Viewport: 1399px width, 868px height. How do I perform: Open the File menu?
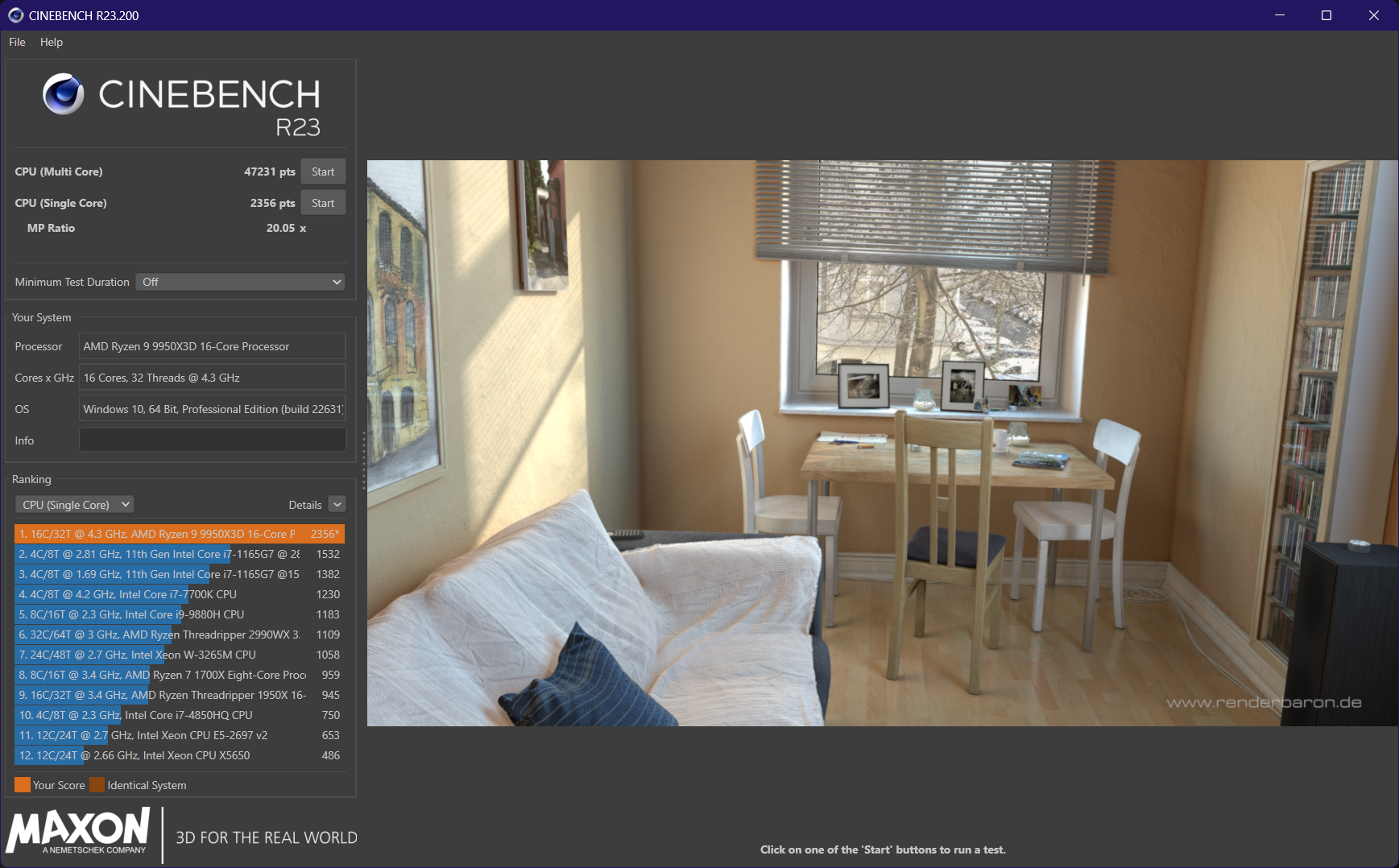point(17,42)
